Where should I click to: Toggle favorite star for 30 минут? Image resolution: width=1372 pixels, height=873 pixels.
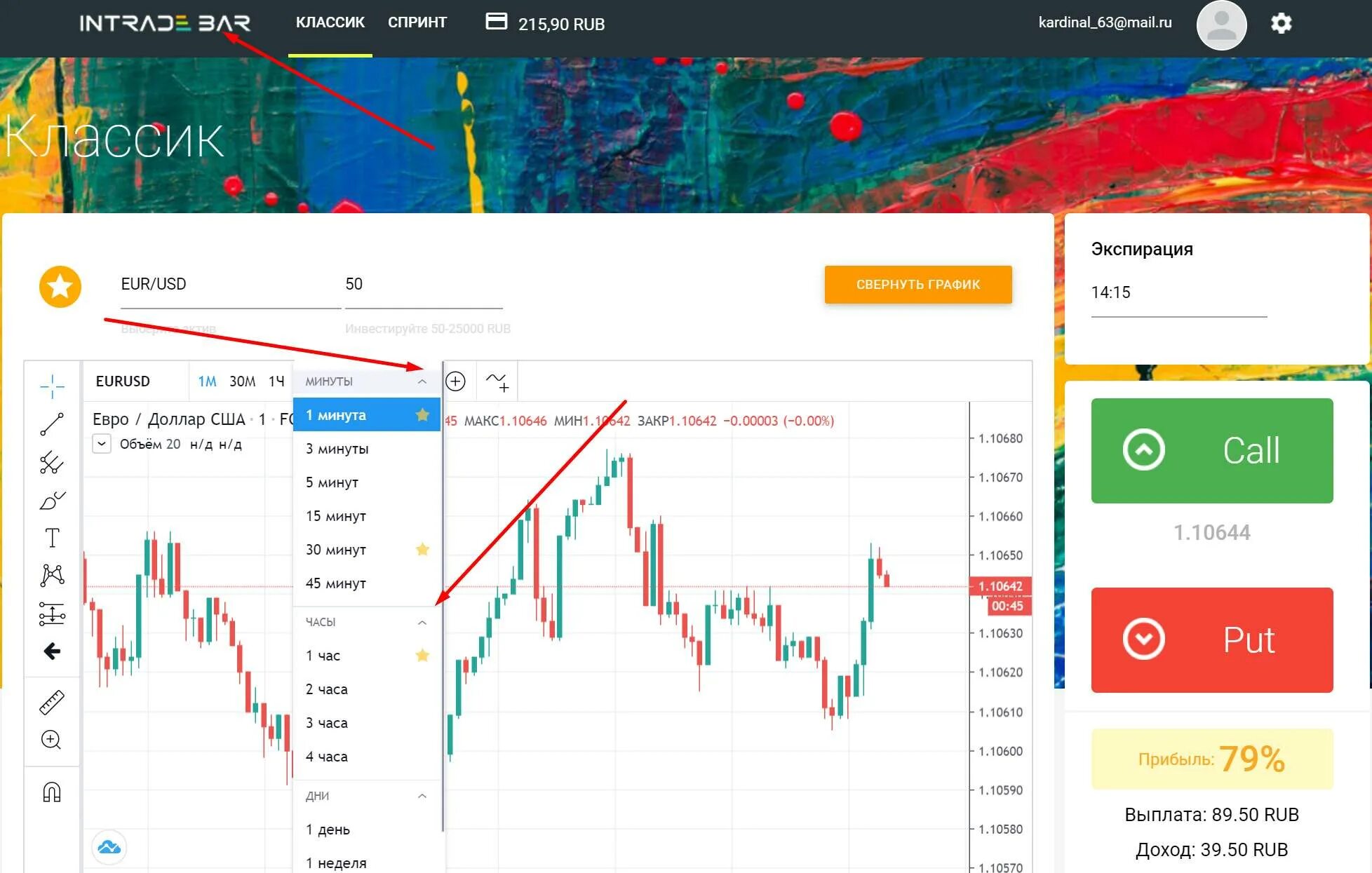tap(422, 550)
